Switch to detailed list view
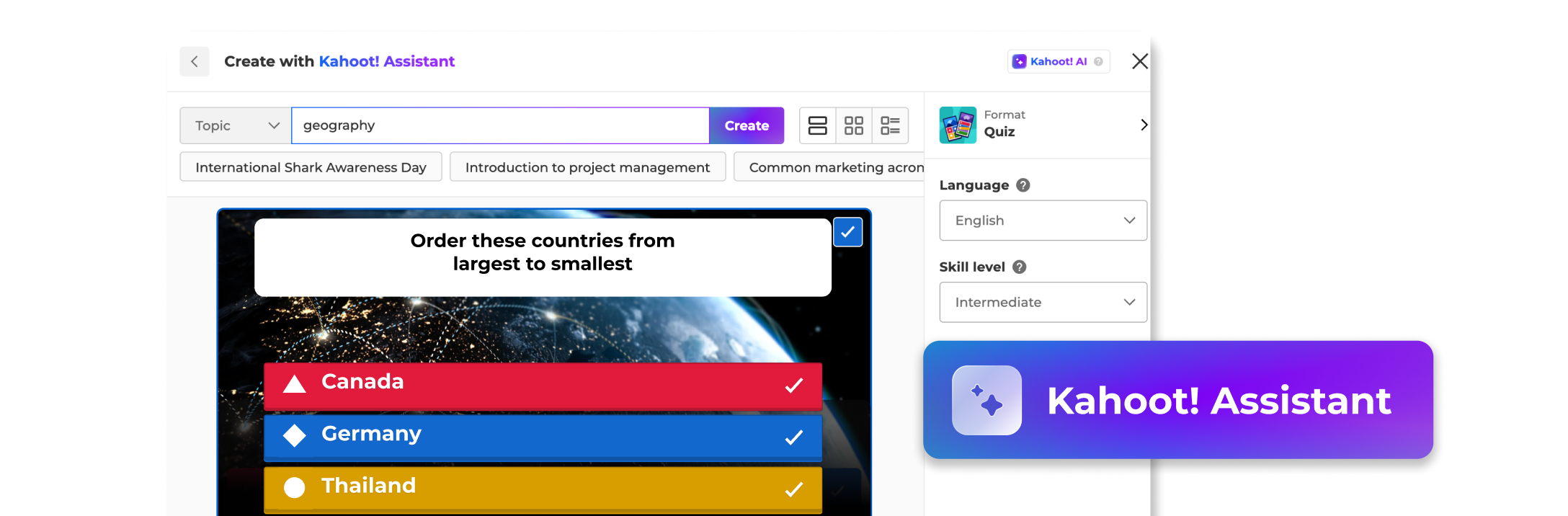The image size is (1568, 516). pos(891,125)
